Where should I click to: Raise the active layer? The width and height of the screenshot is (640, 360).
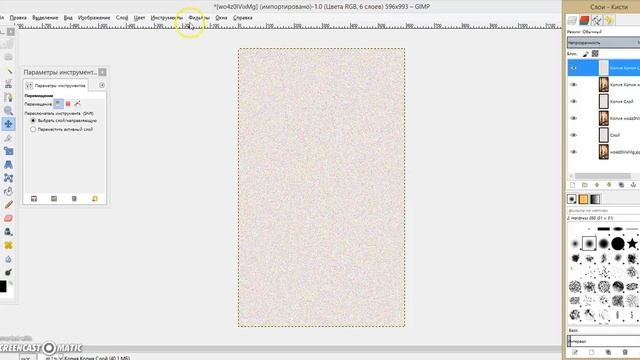pyautogui.click(x=597, y=185)
